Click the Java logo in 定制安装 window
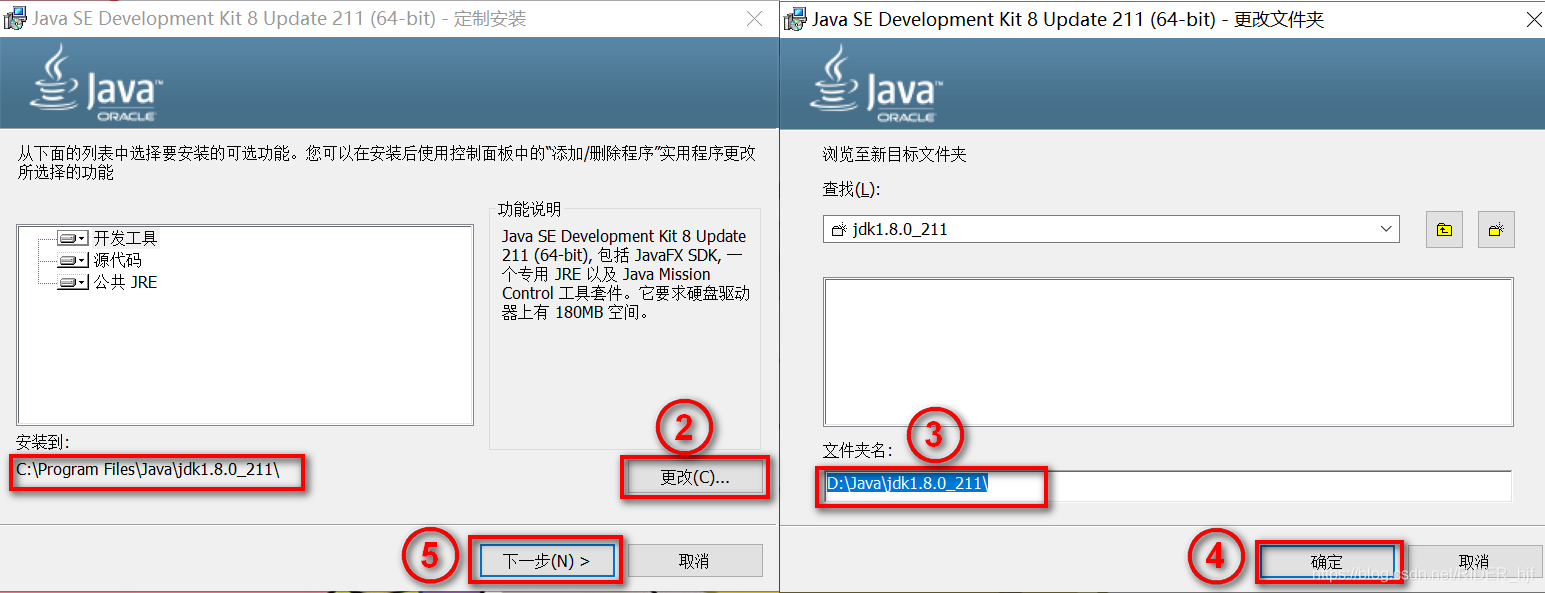The image size is (1545, 593). pyautogui.click(x=96, y=83)
